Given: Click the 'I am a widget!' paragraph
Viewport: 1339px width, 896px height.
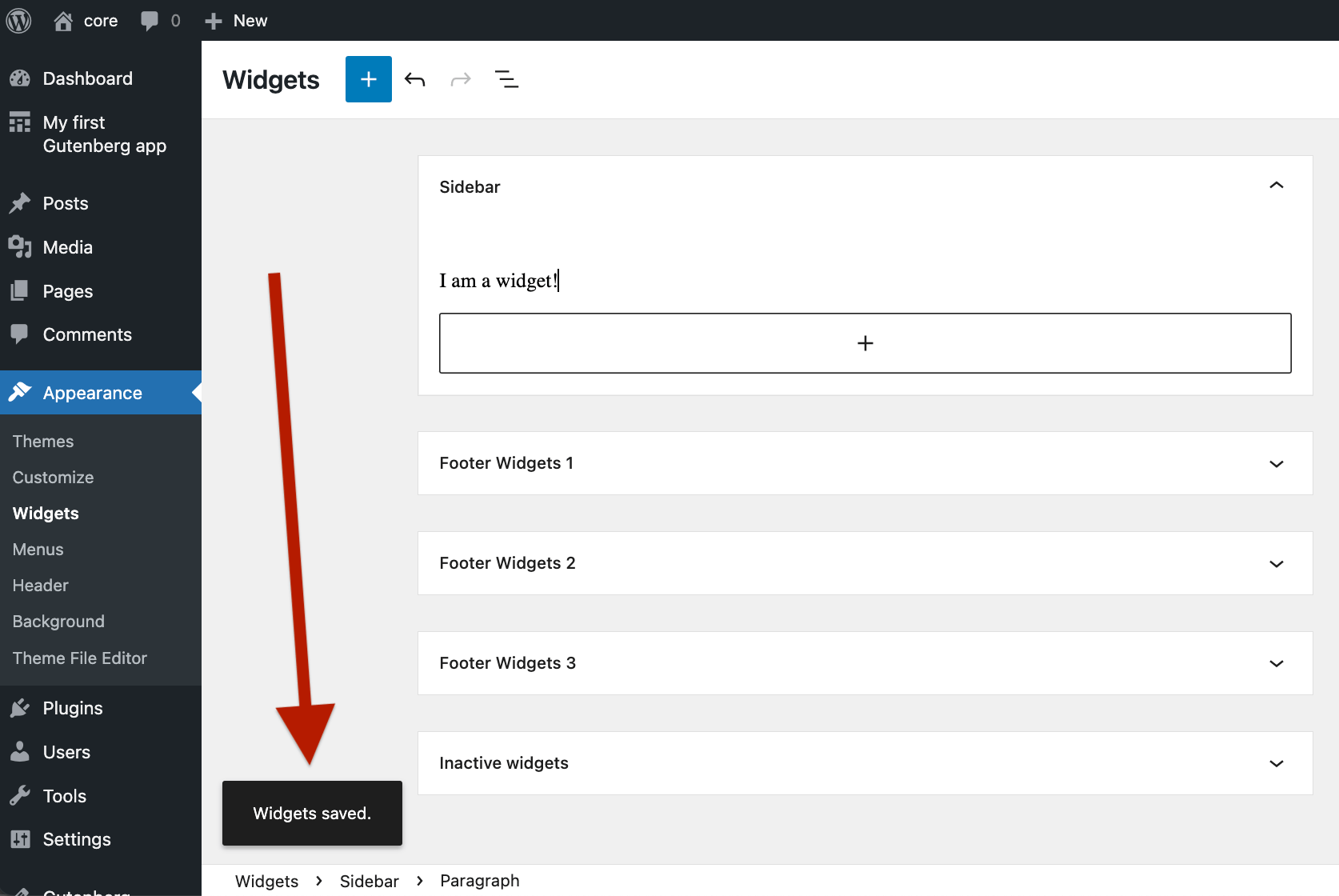Looking at the screenshot, I should [x=499, y=281].
